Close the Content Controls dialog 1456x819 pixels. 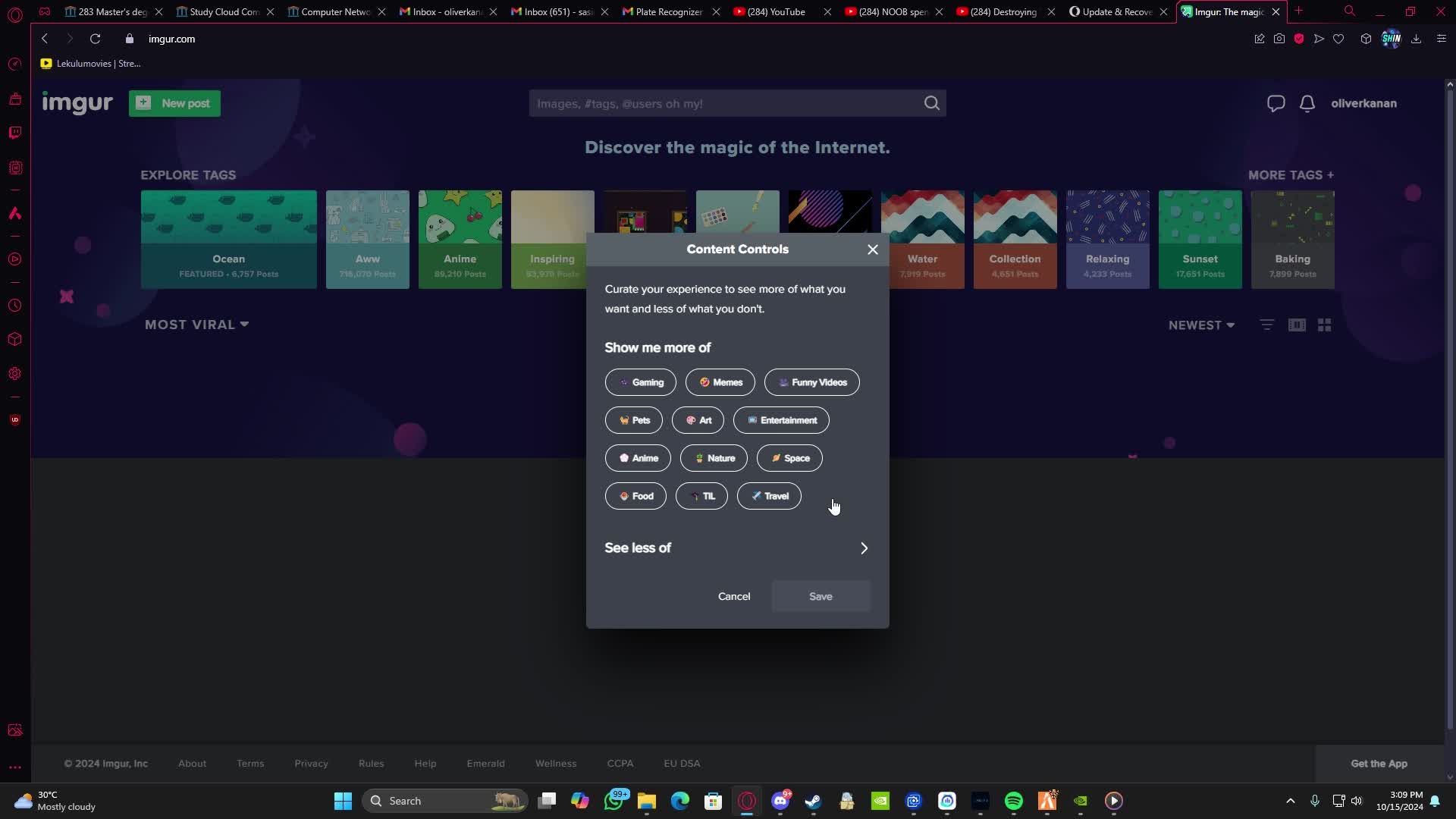click(x=872, y=249)
